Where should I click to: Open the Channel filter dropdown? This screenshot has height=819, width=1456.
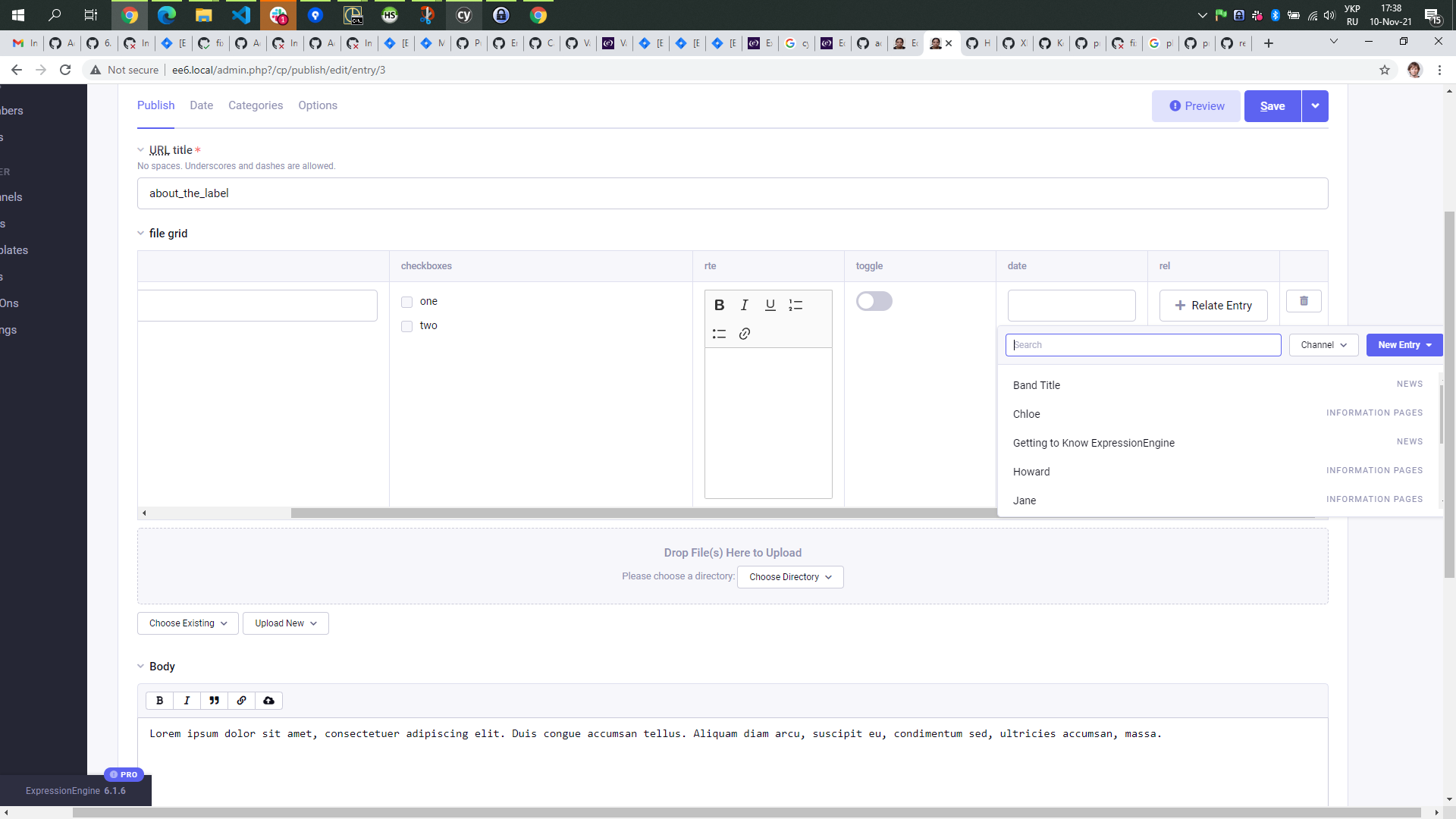1323,345
